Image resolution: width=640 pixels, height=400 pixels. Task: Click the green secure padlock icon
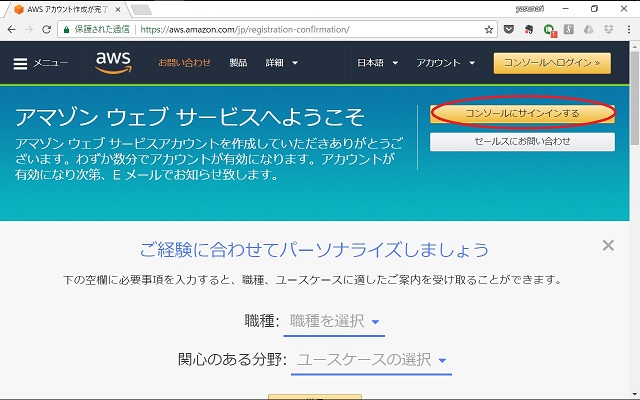tap(67, 29)
